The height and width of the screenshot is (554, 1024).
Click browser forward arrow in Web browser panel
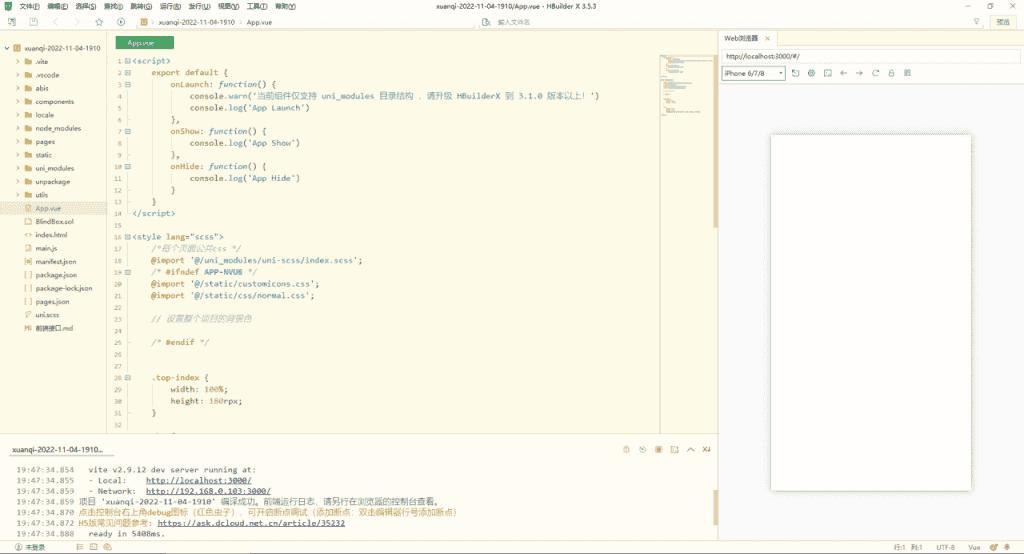[x=859, y=73]
